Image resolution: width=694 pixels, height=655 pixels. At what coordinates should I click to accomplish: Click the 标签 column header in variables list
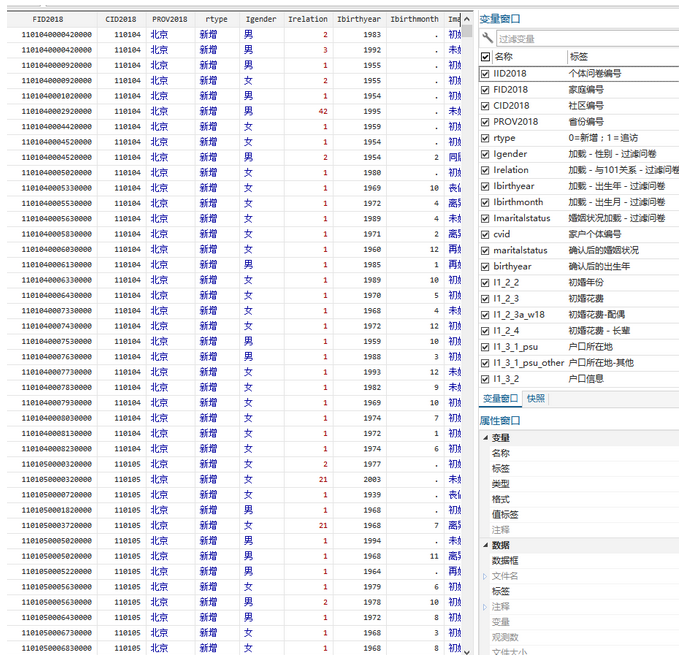tap(623, 57)
